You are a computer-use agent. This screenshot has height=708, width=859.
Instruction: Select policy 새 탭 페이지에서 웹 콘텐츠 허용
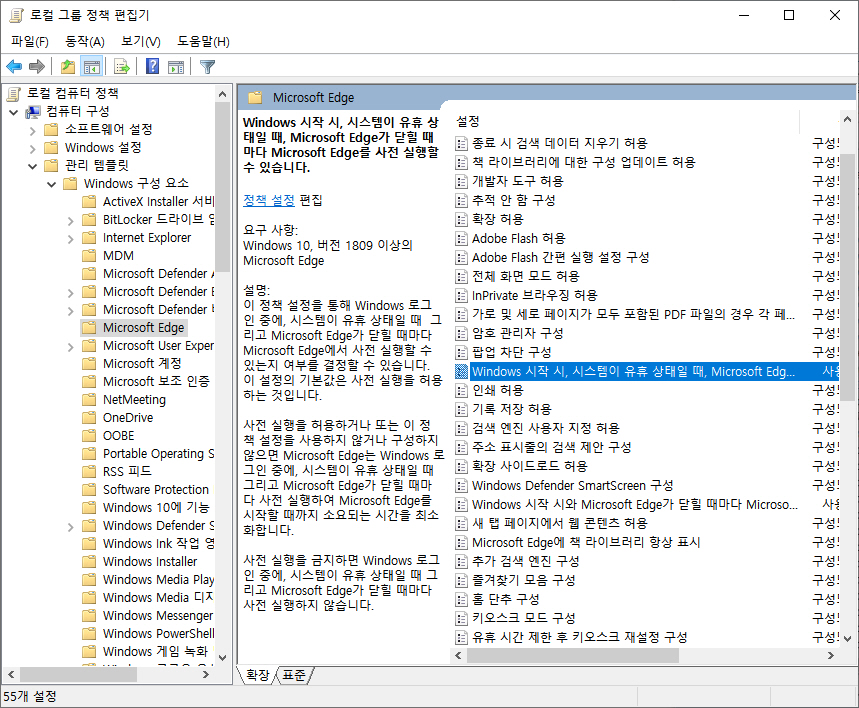click(x=559, y=524)
